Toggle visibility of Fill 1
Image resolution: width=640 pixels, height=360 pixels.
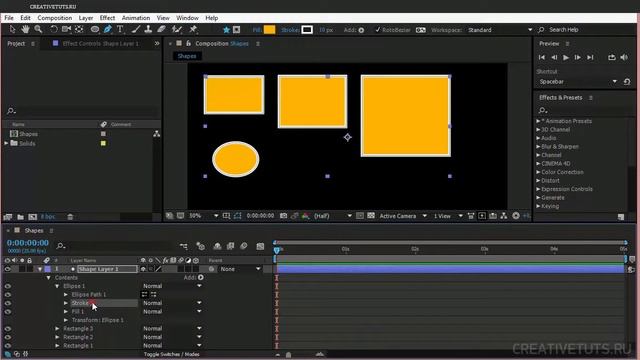pyautogui.click(x=7, y=312)
